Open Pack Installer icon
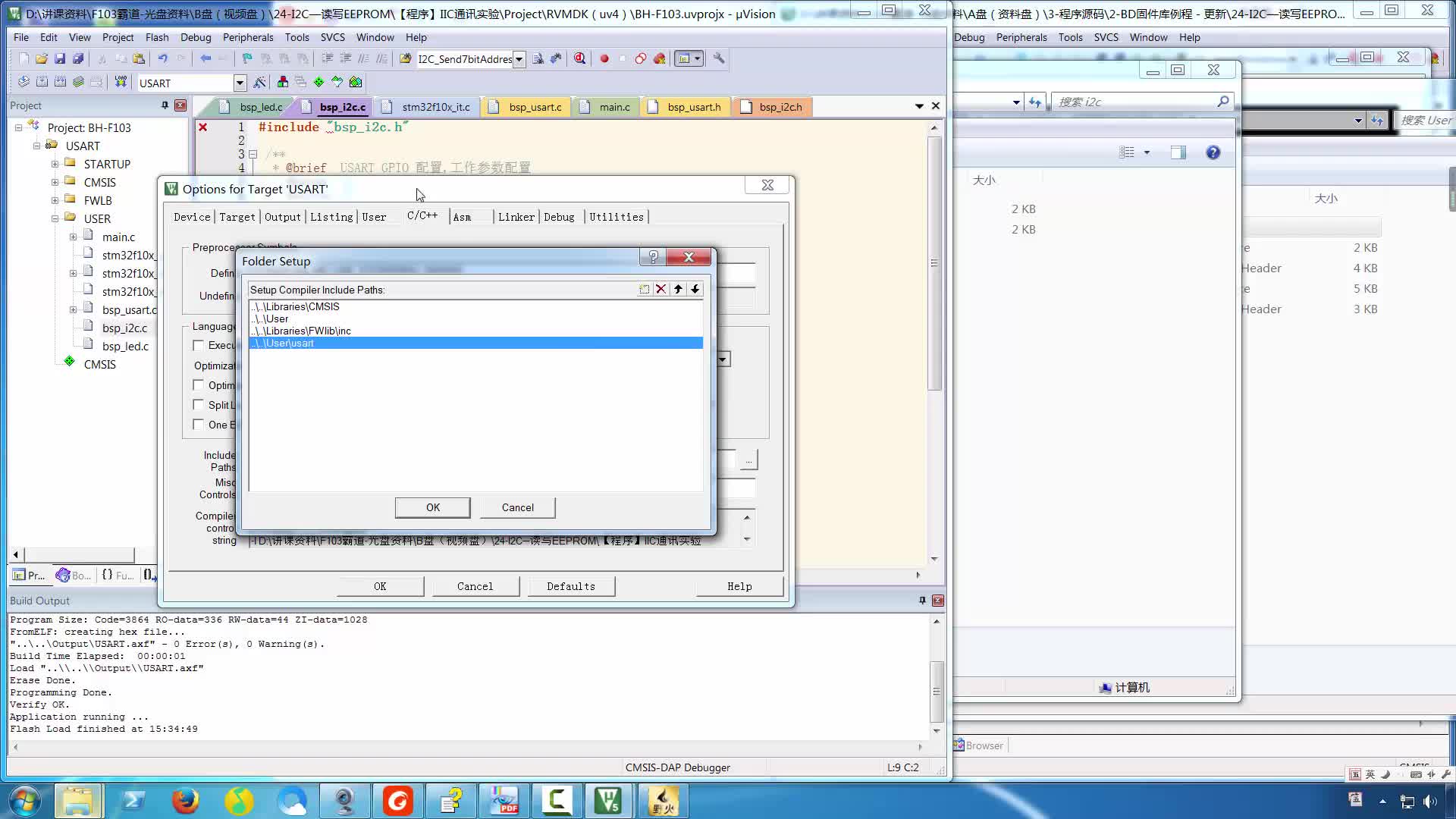 click(356, 82)
